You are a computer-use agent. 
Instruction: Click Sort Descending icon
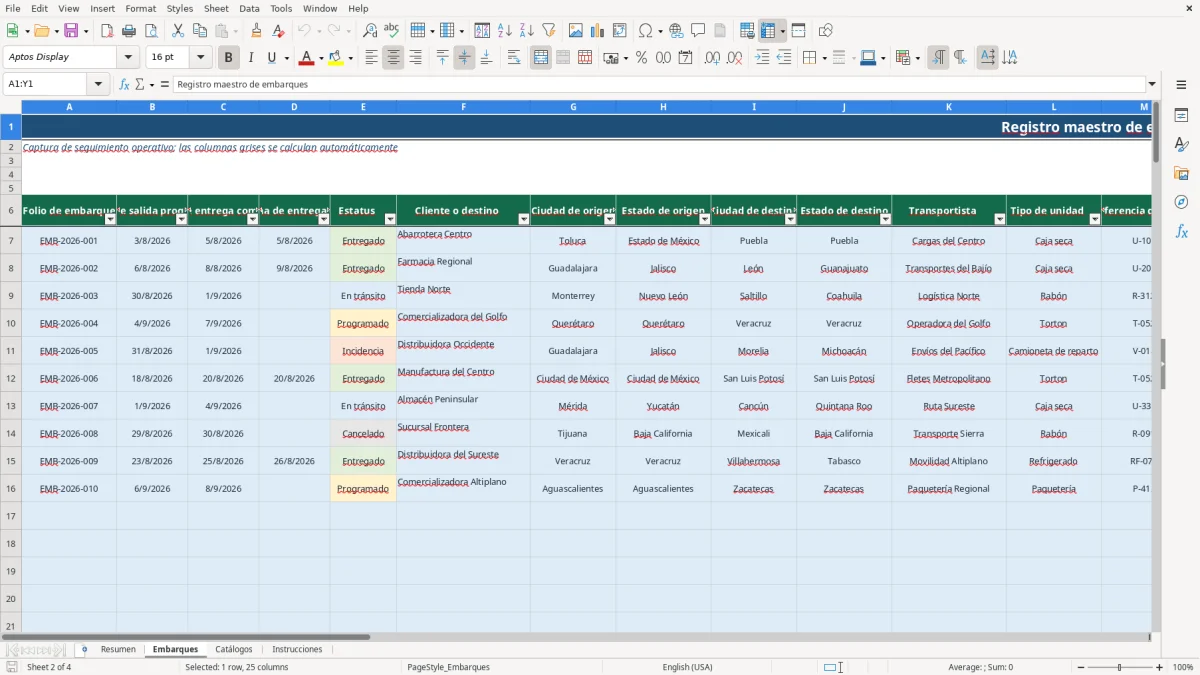[x=527, y=31]
